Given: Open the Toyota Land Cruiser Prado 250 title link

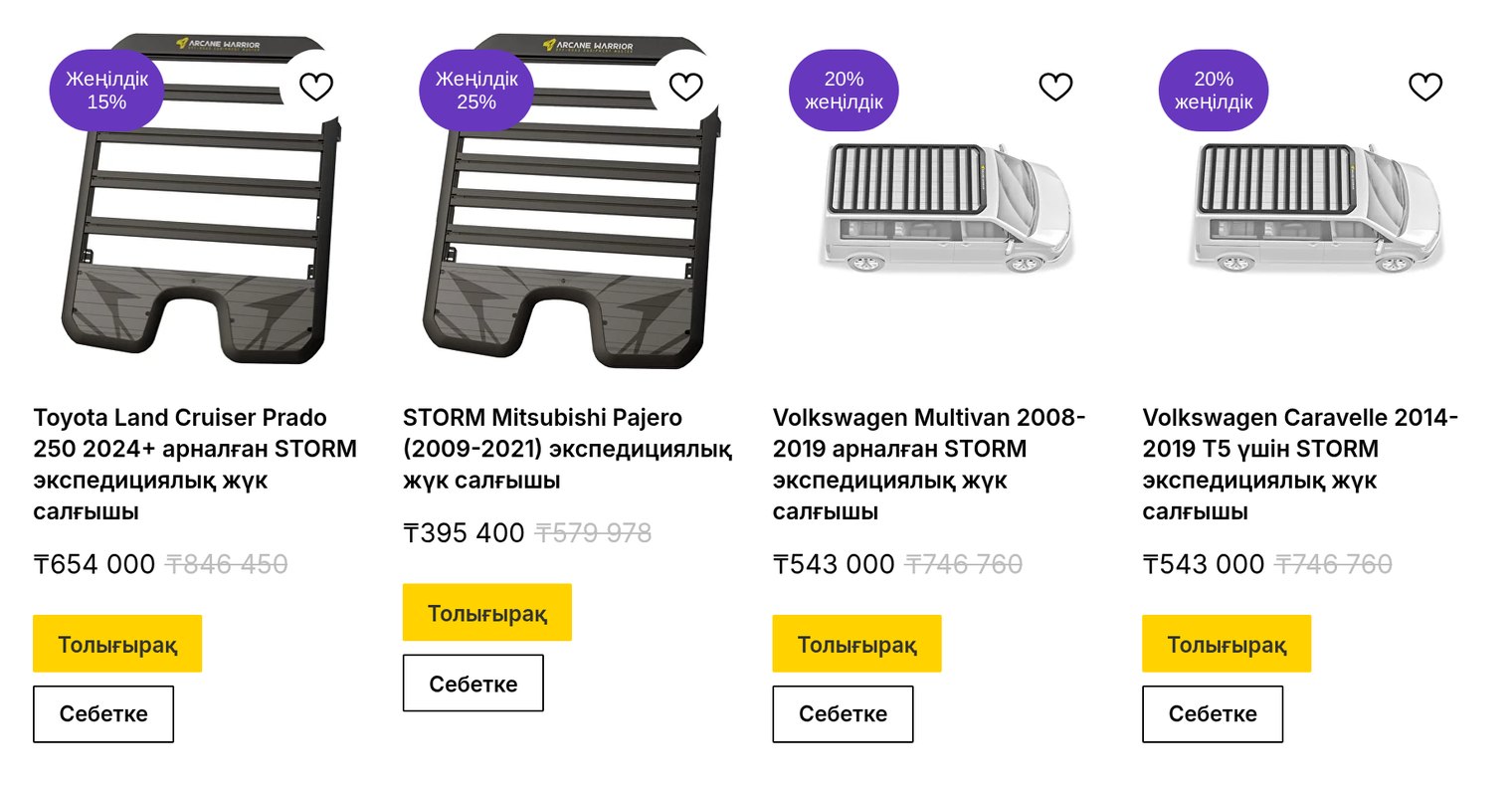Looking at the screenshot, I should tap(195, 465).
